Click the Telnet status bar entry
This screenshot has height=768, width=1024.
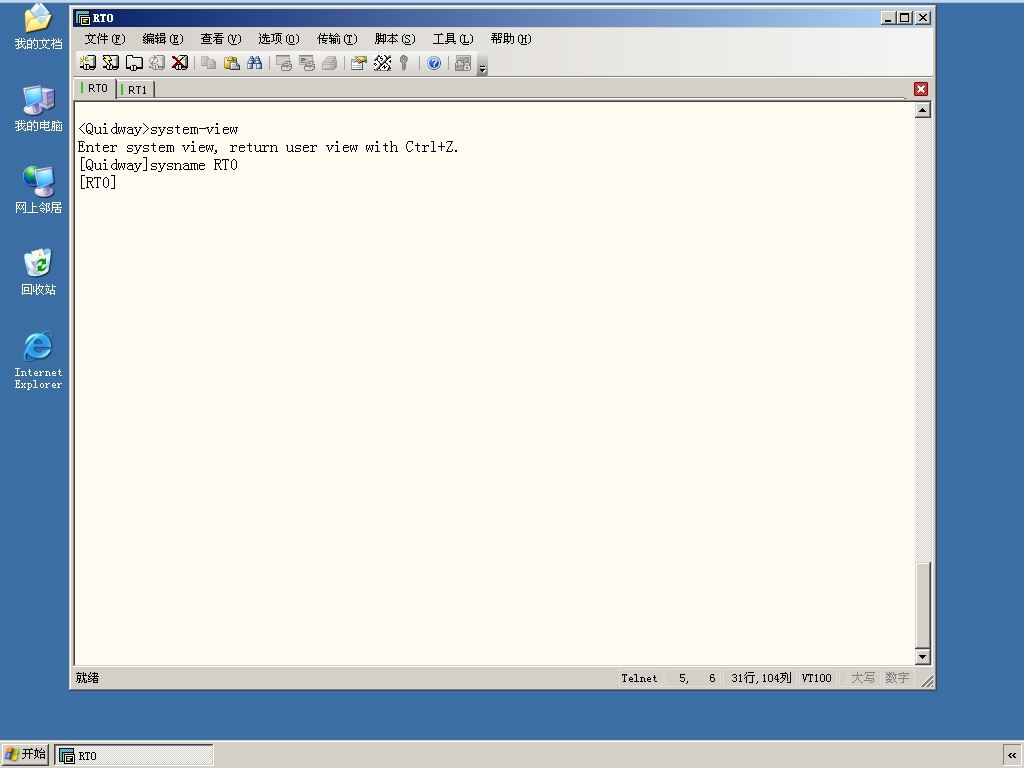click(639, 678)
